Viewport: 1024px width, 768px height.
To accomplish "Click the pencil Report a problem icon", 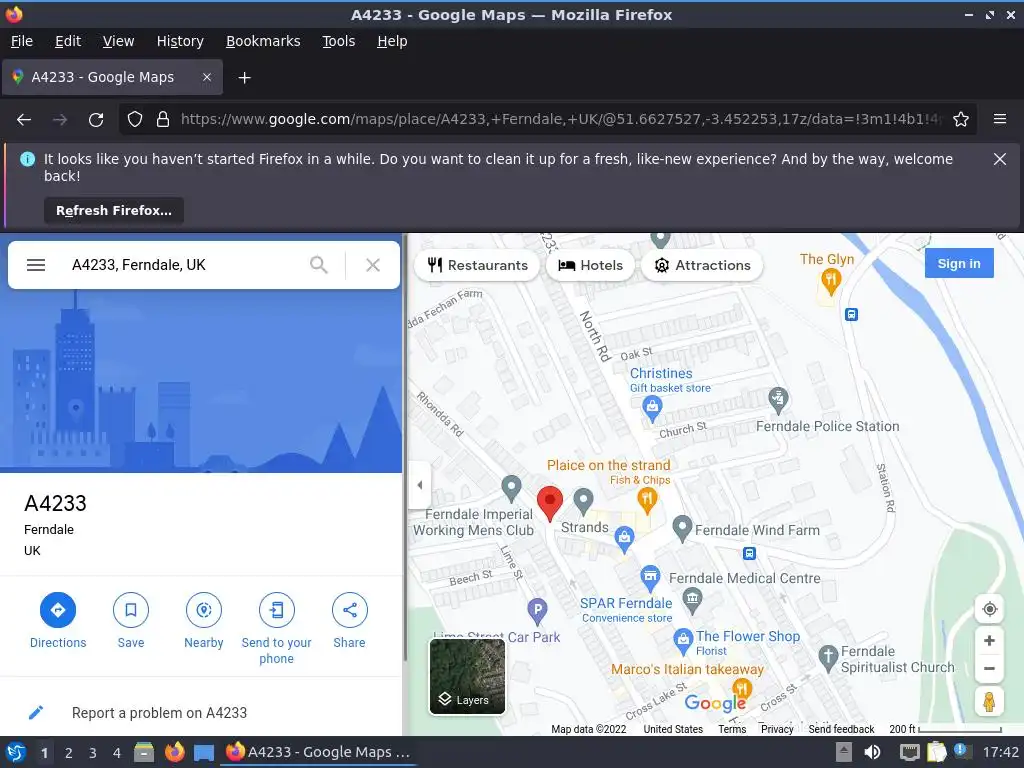I will point(36,712).
